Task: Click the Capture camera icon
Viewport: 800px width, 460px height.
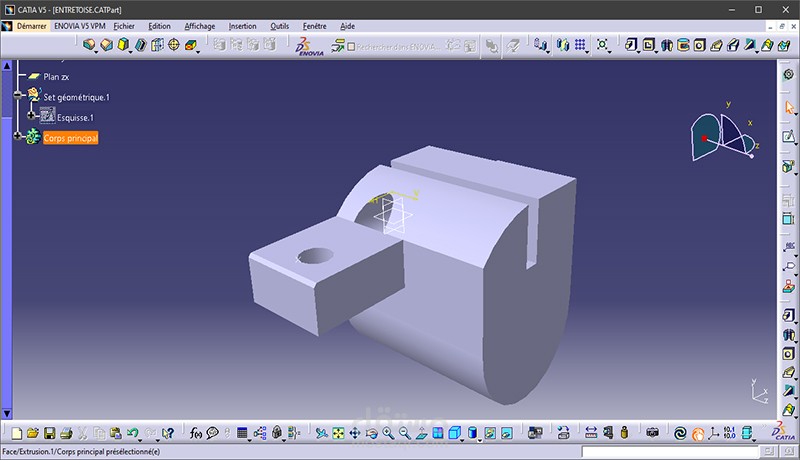Action: tap(652, 433)
